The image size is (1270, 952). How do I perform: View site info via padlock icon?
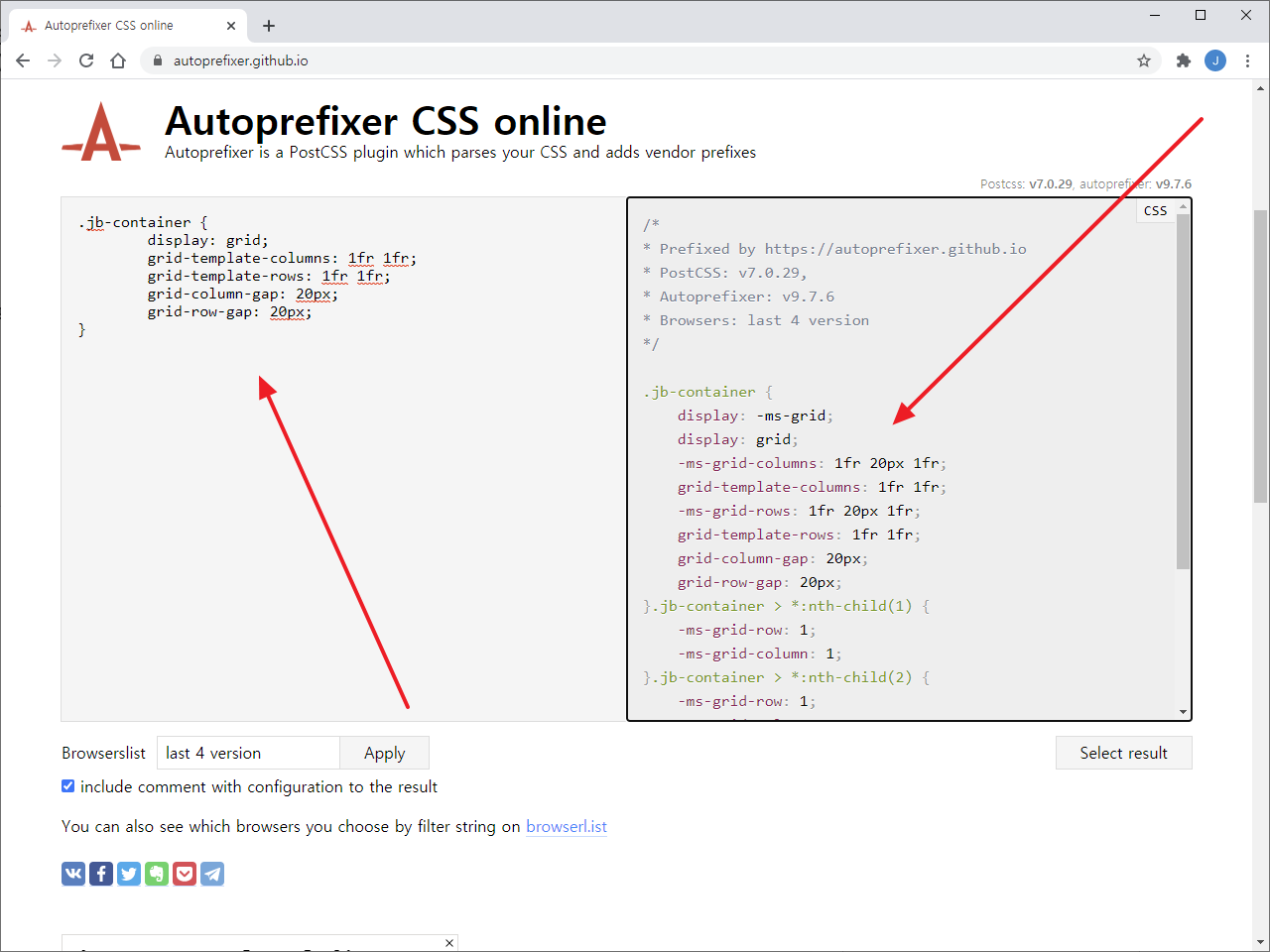tap(158, 60)
